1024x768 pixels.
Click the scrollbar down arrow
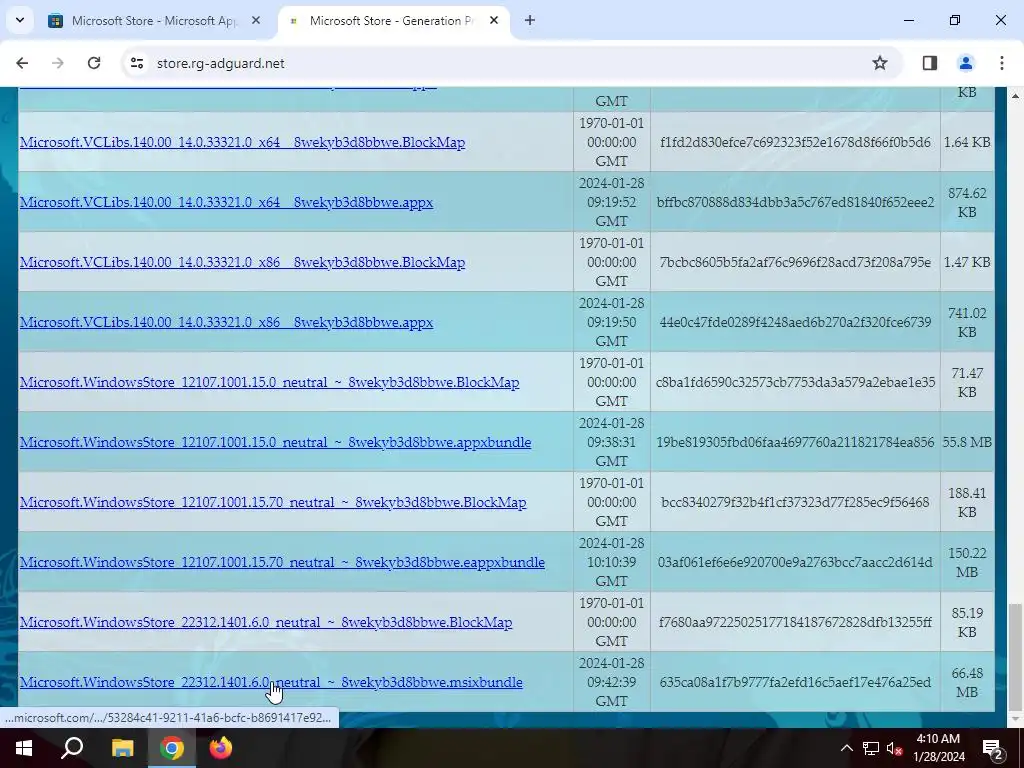point(1015,718)
